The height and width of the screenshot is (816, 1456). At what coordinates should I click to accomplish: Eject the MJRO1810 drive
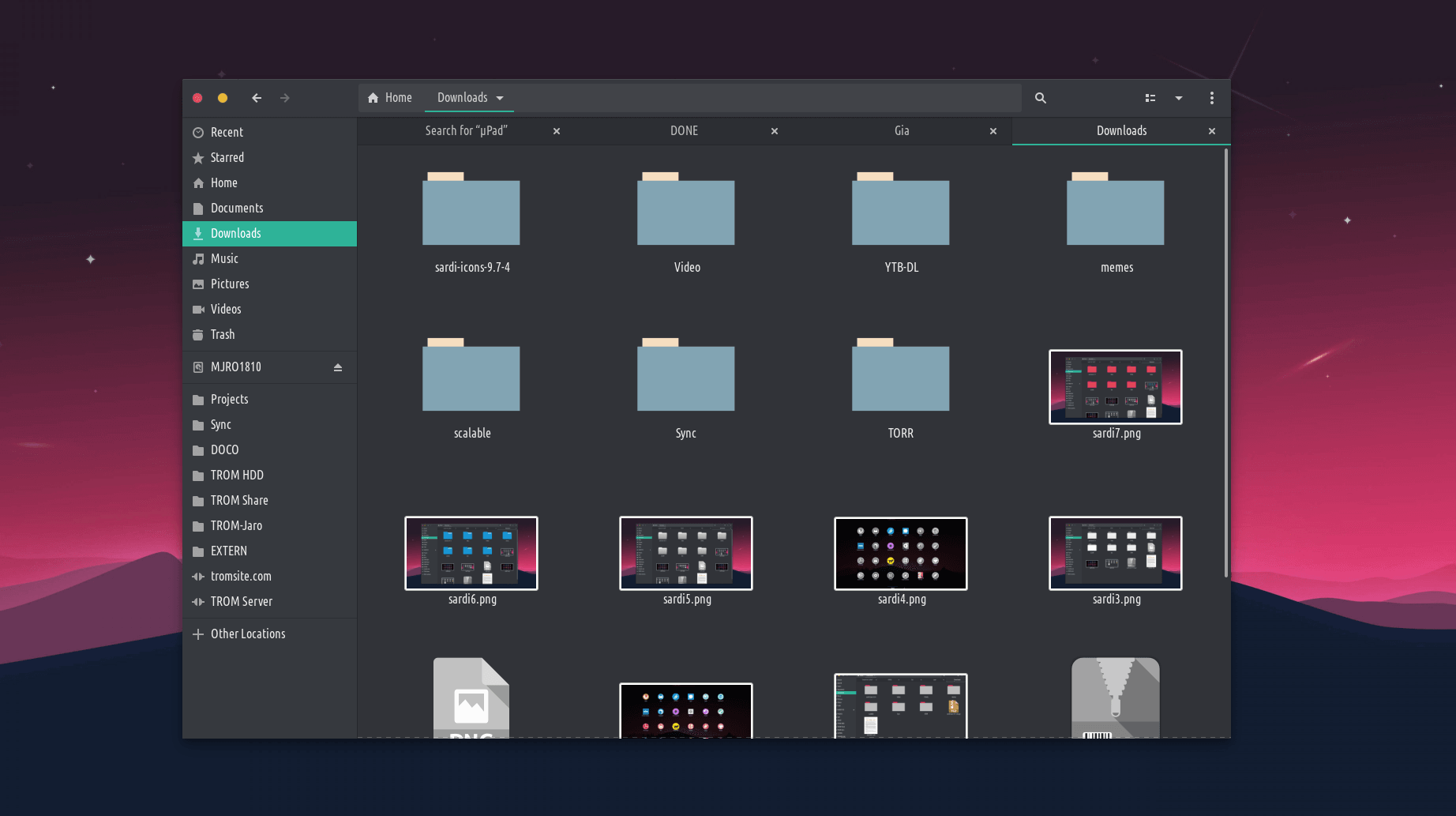coord(337,367)
